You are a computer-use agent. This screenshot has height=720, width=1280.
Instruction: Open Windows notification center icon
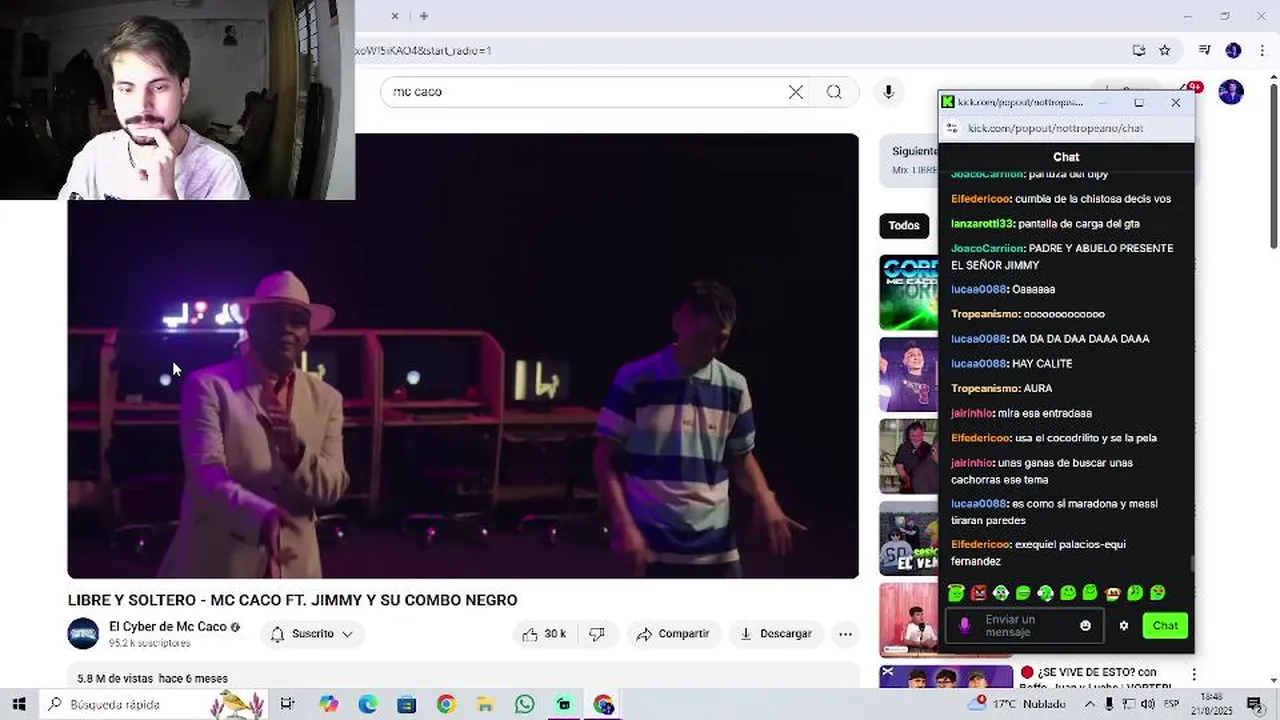[x=1254, y=704]
